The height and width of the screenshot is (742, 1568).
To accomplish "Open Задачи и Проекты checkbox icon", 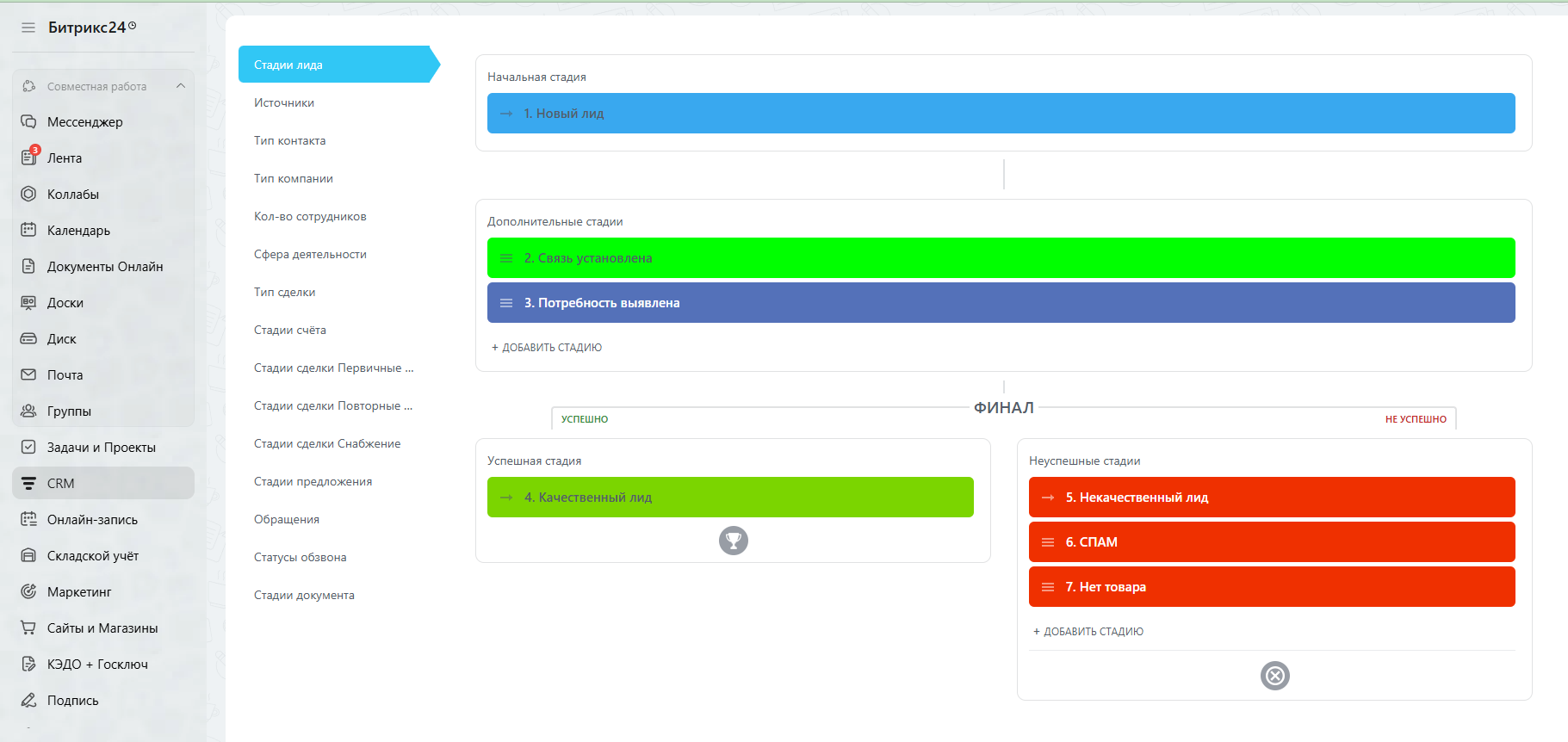I will point(28,447).
